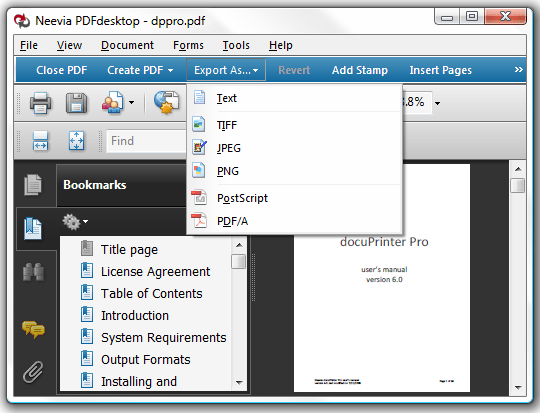Choose JPEG export format
The height and width of the screenshot is (413, 540).
[295, 148]
